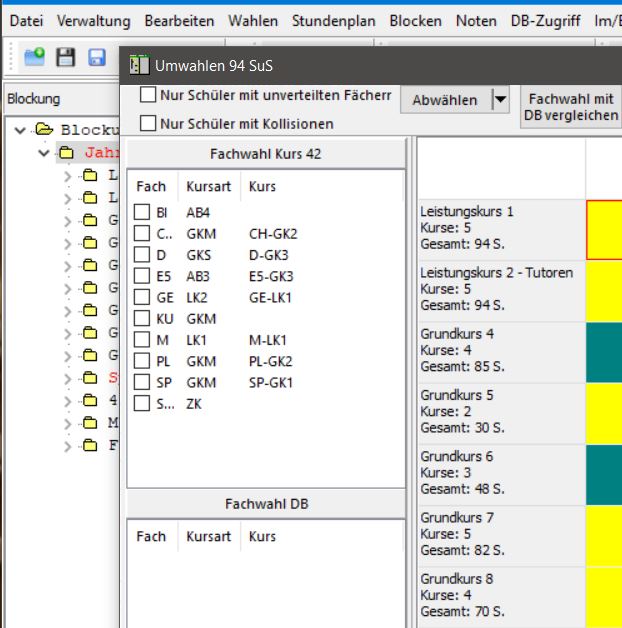
Task: Click Kursart column header in Fachwahl DB
Action: tap(209, 536)
